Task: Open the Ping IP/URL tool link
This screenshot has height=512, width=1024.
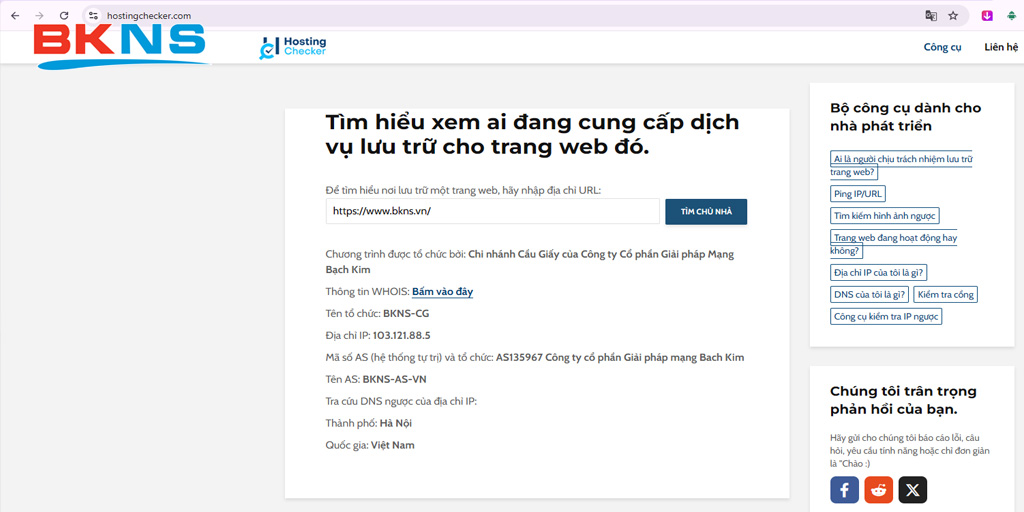Action: [857, 194]
